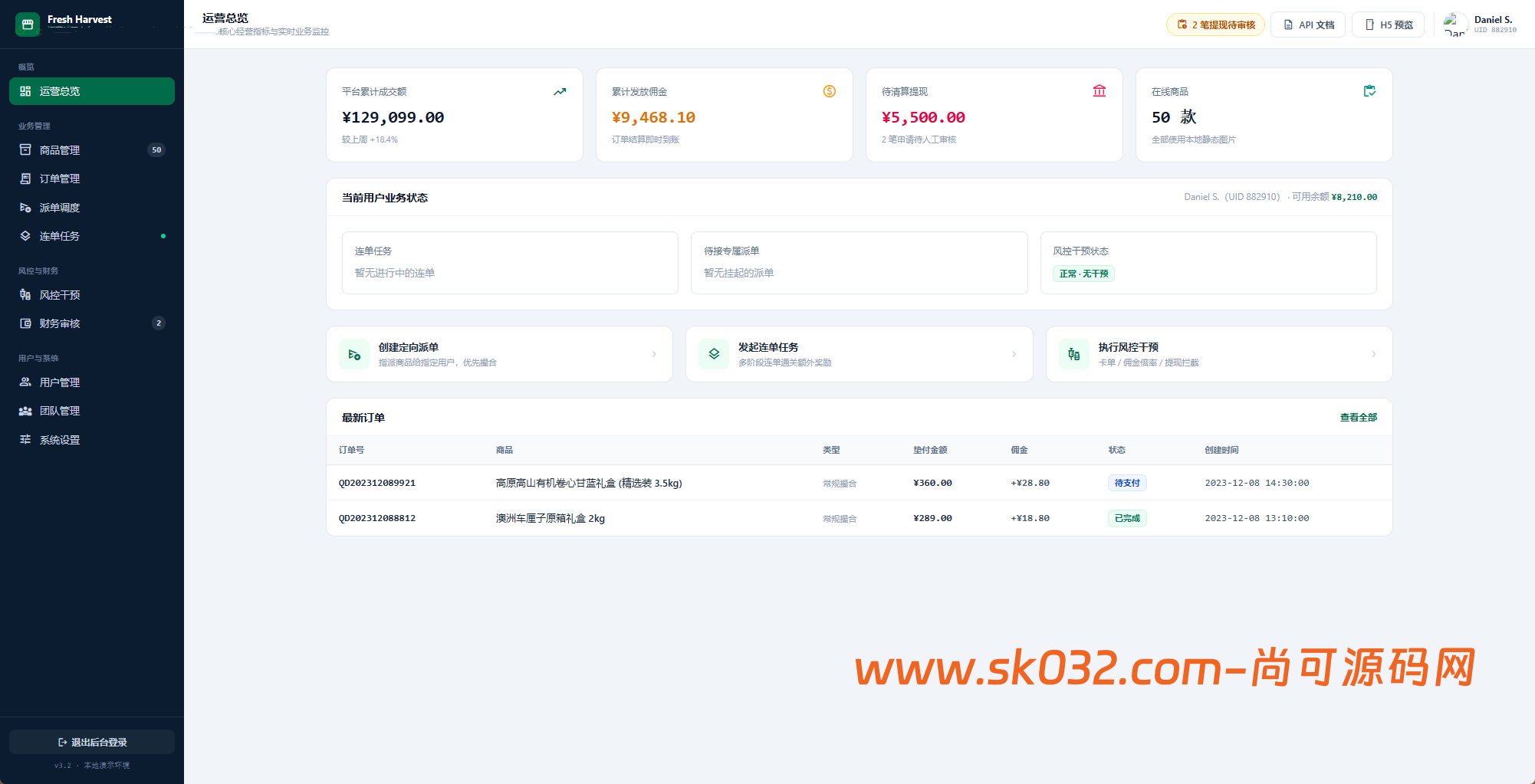
Task: Click the Fresh Harvest store logo icon
Action: (x=28, y=25)
